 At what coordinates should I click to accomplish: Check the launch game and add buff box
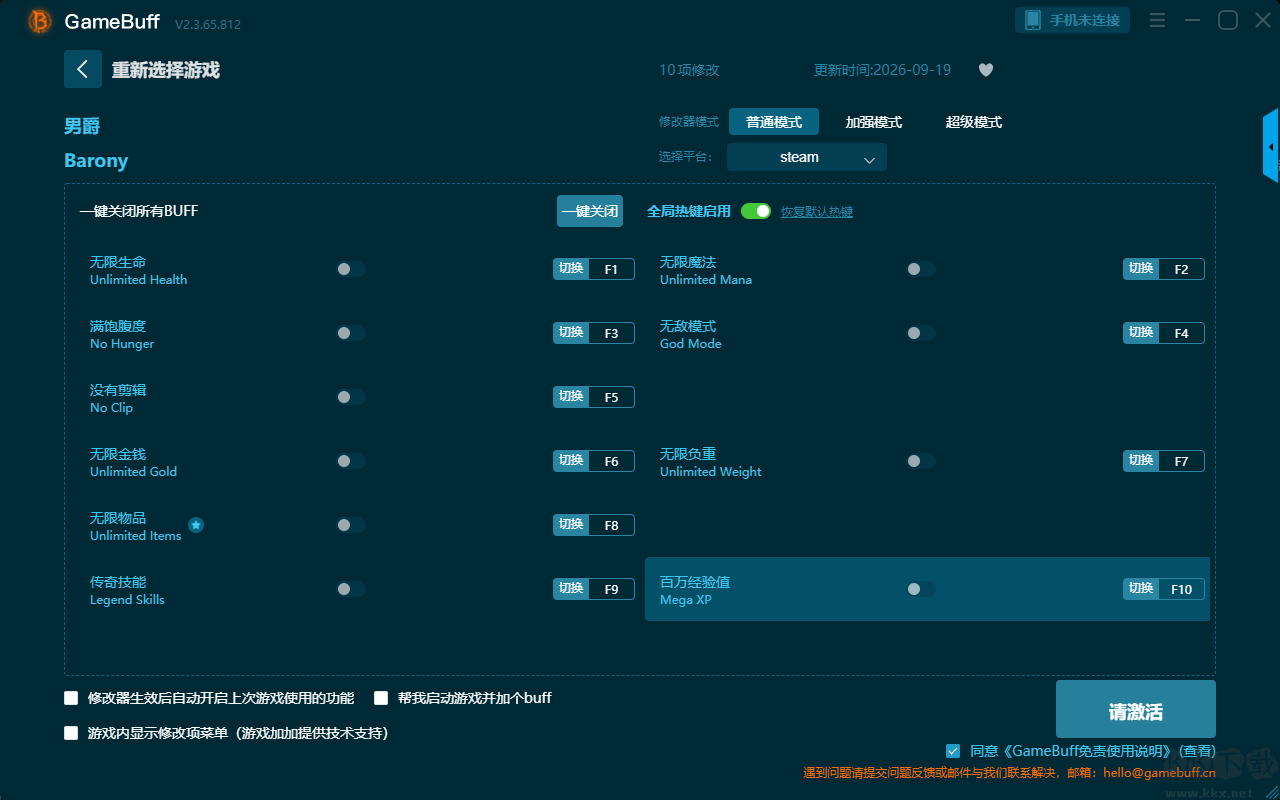click(381, 698)
